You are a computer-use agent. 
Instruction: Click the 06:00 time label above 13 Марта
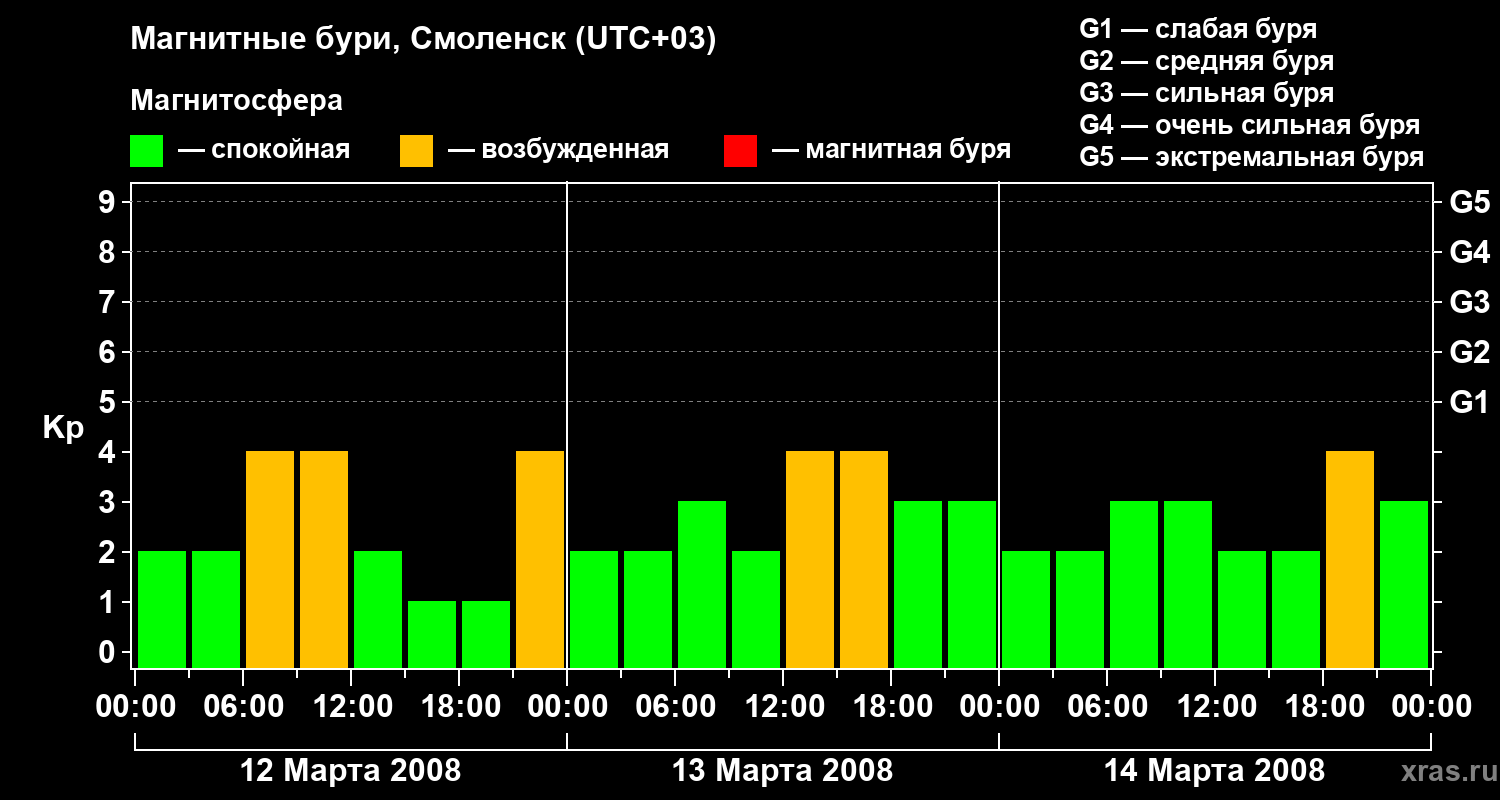[675, 707]
